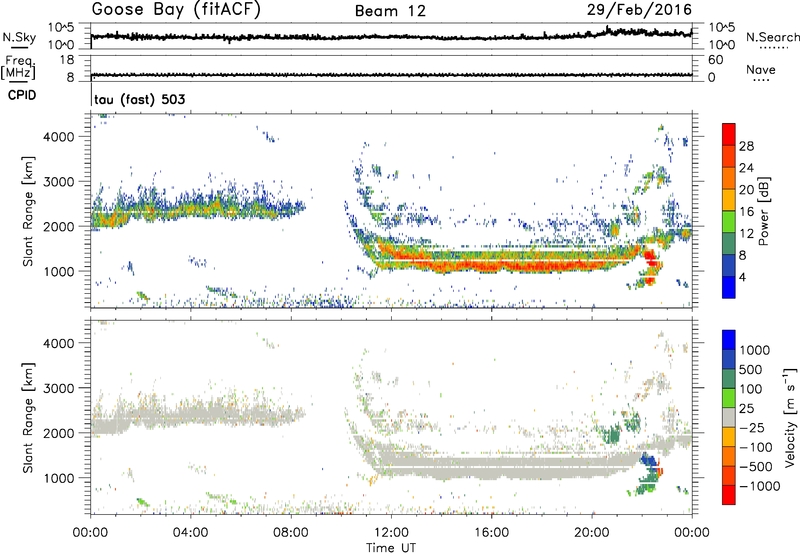Click the '60' Nave axis tick label
The width and height of the screenshot is (800, 554).
(715, 60)
